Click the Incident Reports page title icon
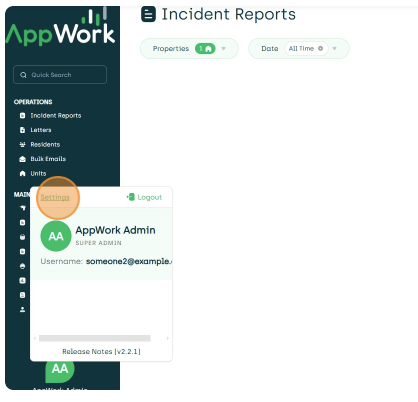 (148, 14)
